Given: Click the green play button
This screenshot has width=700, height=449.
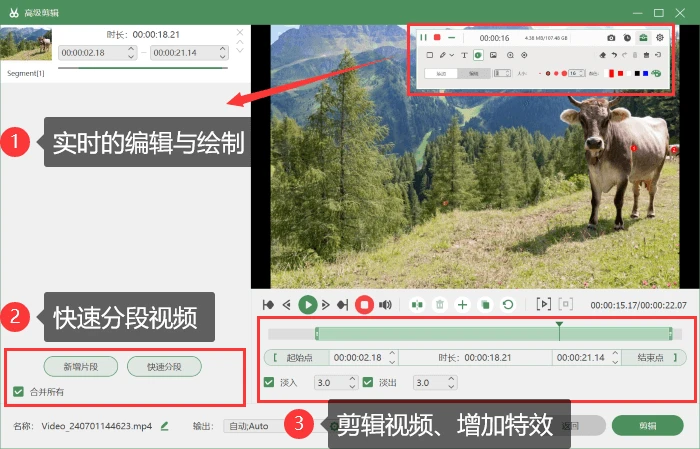Looking at the screenshot, I should point(308,305).
